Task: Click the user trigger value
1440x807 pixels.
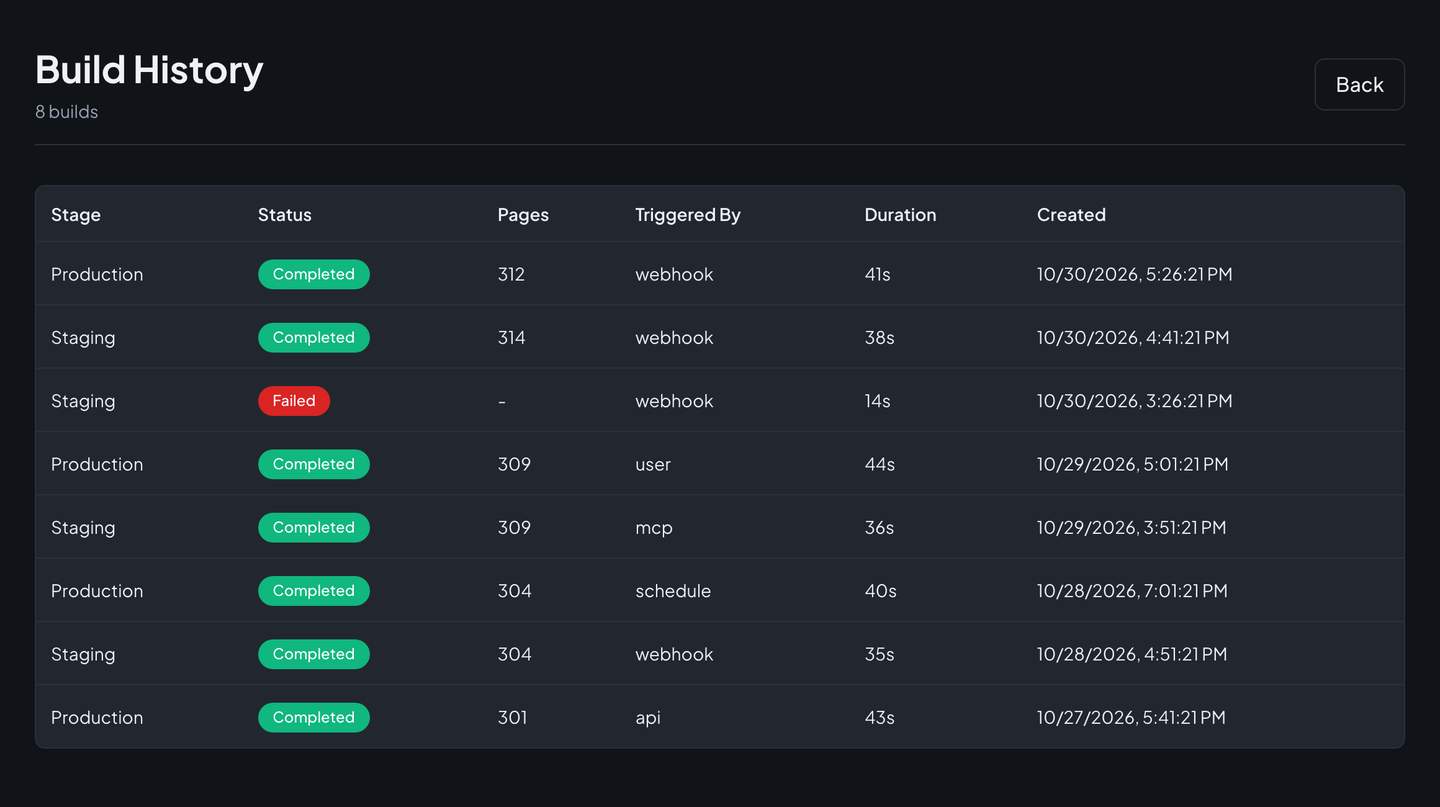Action: pyautogui.click(x=653, y=464)
